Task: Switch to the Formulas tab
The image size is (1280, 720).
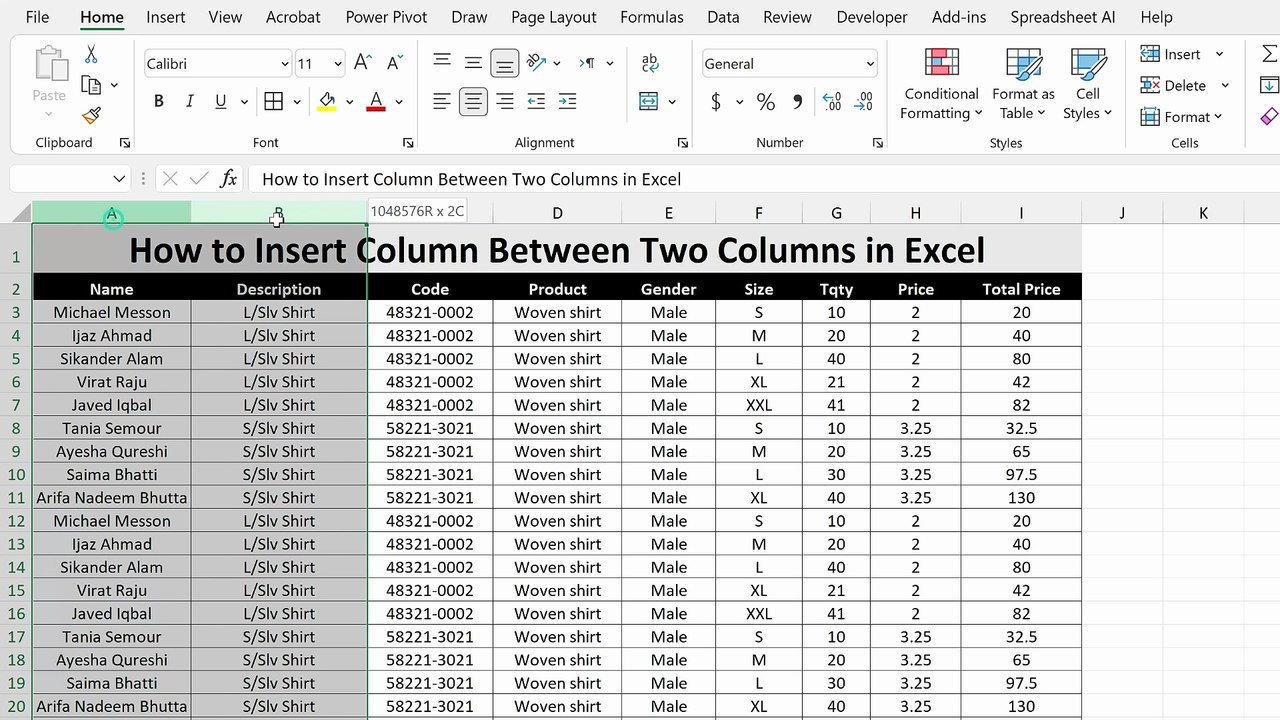Action: tap(652, 17)
